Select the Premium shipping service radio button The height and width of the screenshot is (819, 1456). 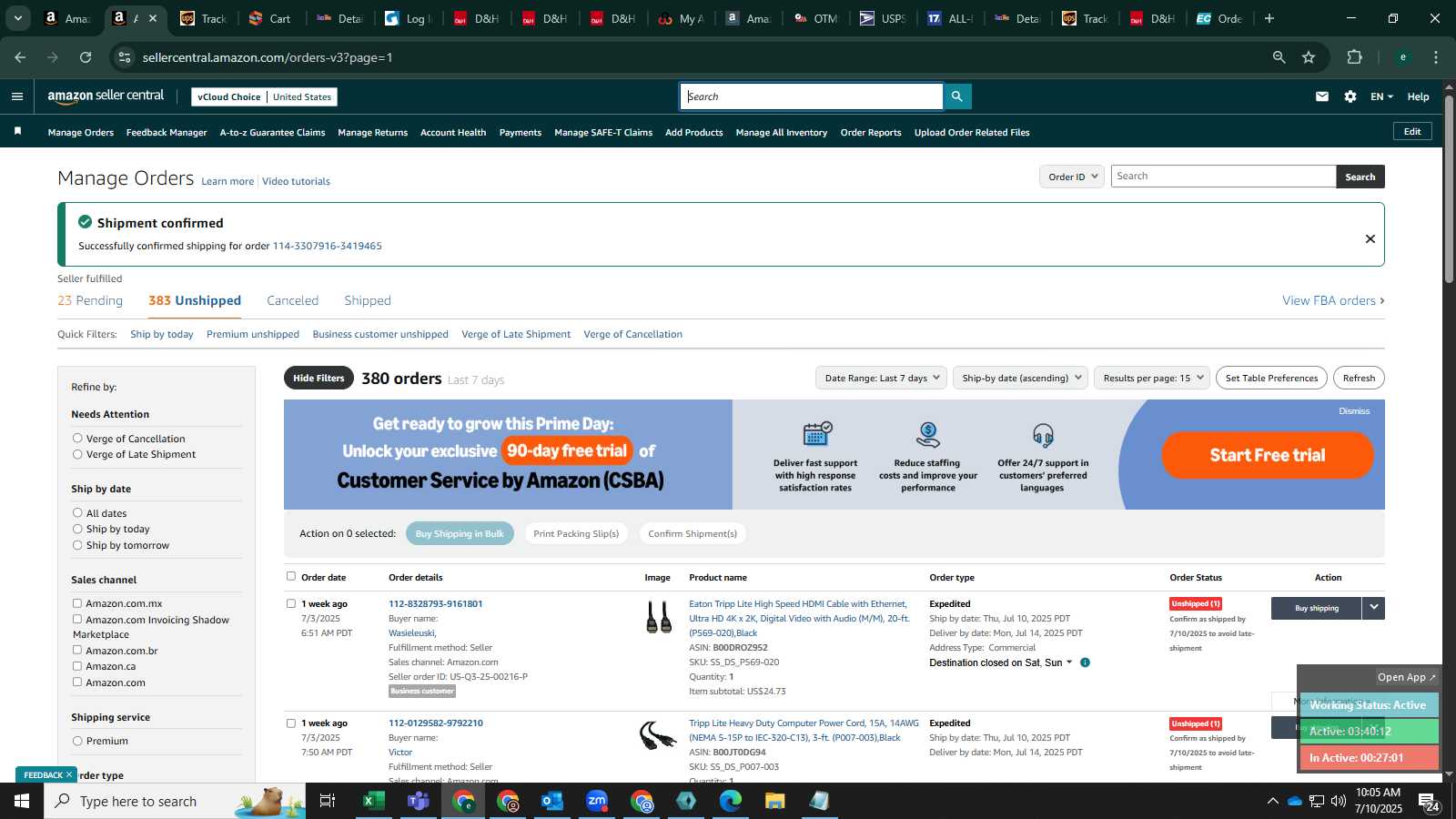pos(77,741)
